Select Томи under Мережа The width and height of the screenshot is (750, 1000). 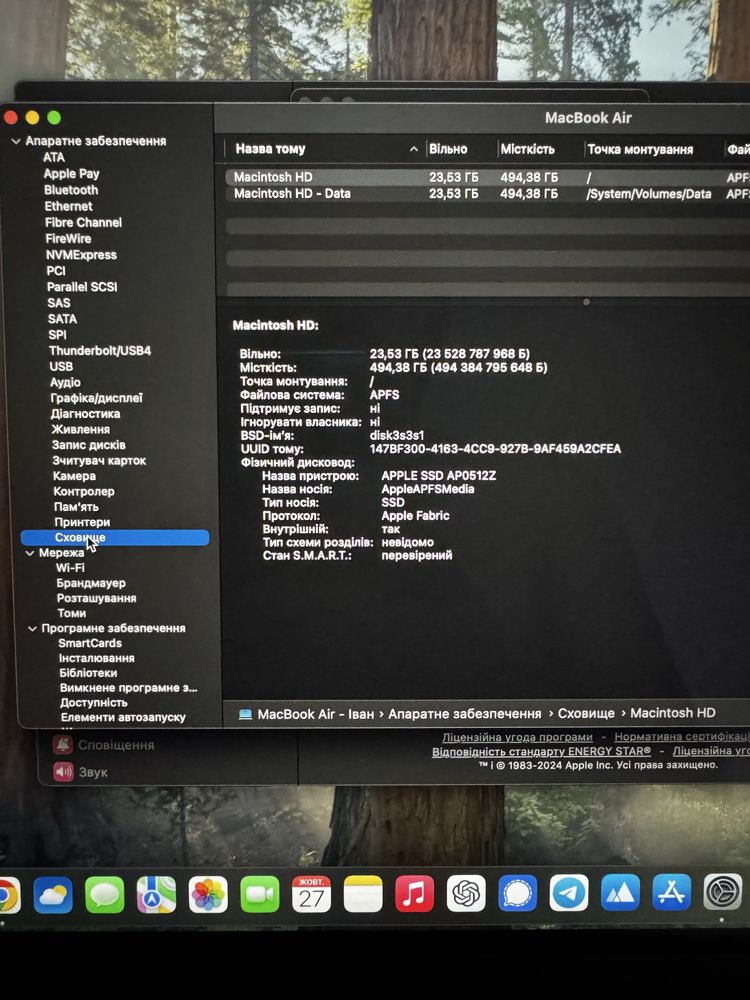click(x=71, y=614)
